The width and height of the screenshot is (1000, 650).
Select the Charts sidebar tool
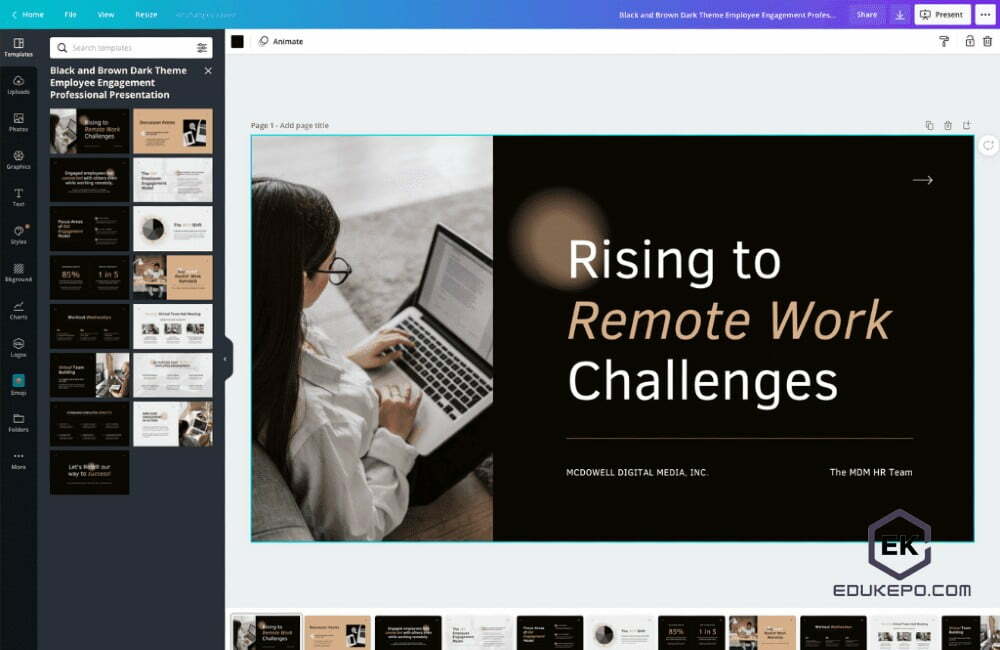pos(18,311)
